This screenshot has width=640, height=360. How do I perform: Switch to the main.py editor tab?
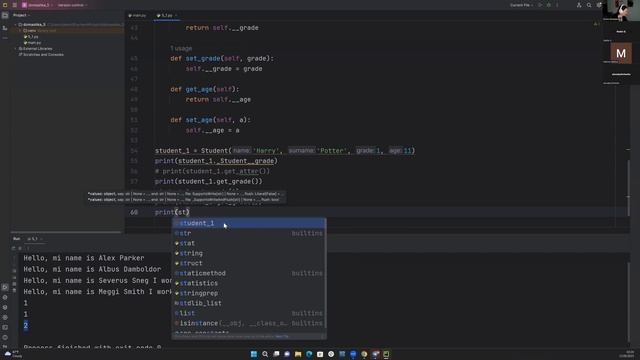click(x=138, y=16)
